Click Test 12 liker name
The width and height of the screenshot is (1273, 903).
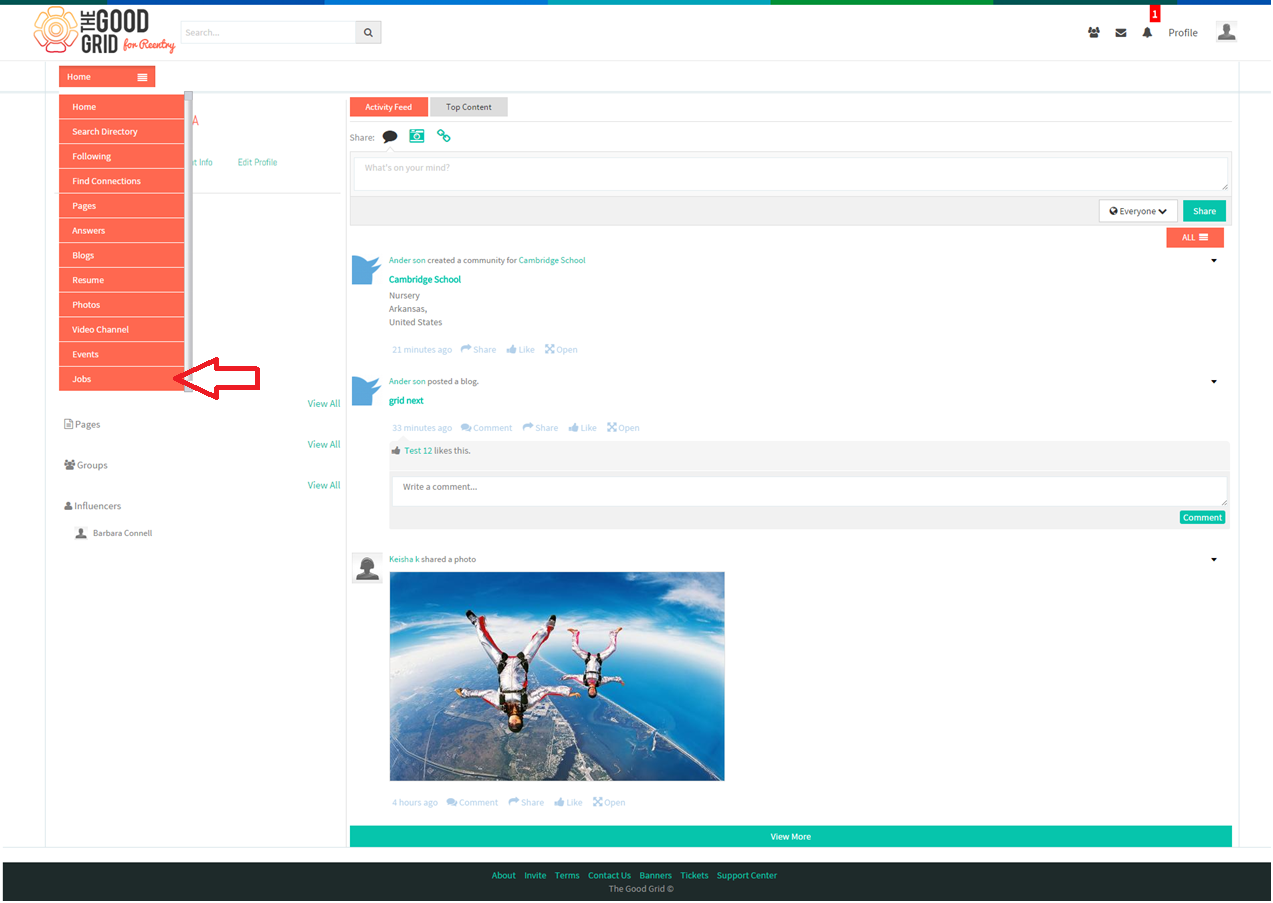tap(418, 451)
